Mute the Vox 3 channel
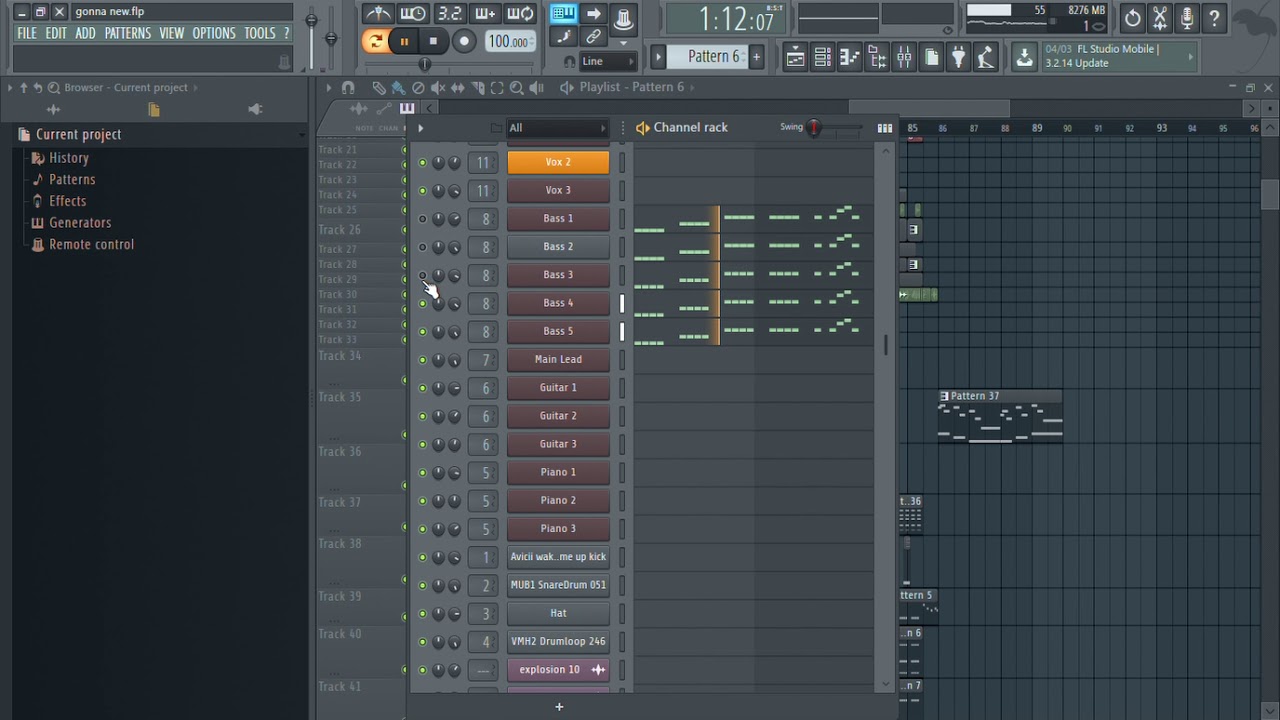 click(422, 191)
